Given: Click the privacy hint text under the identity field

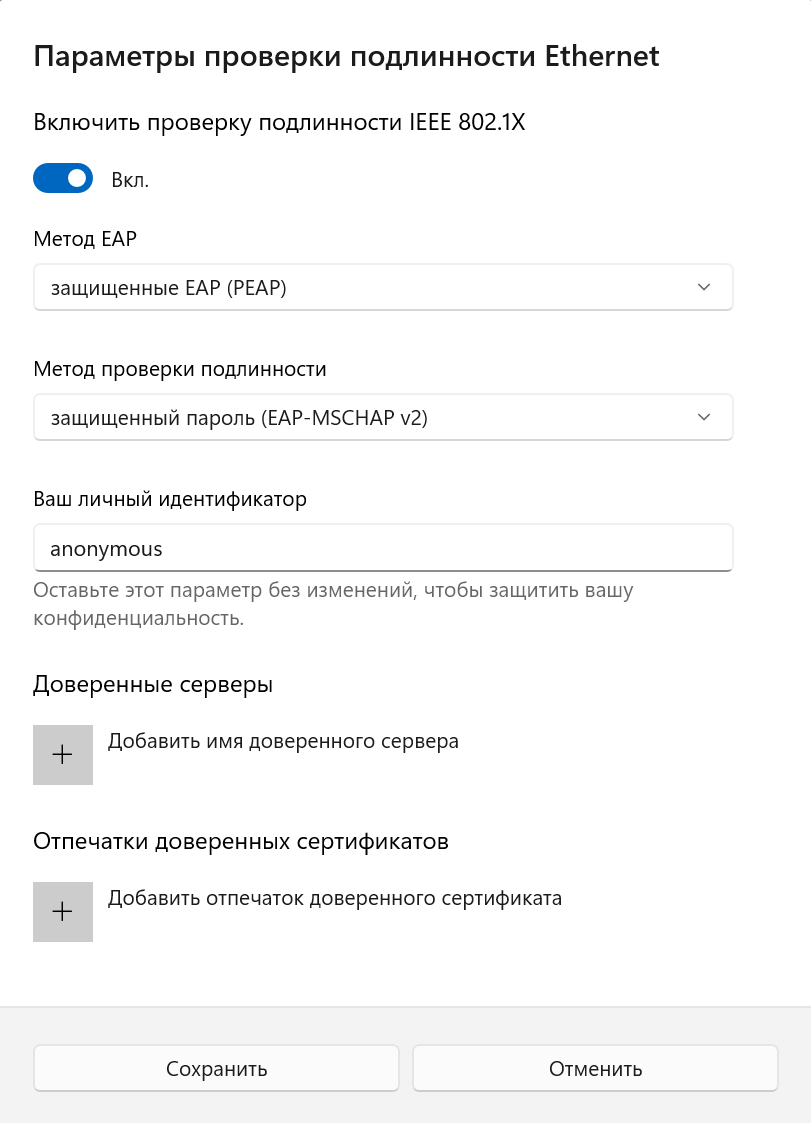Looking at the screenshot, I should pos(333,604).
